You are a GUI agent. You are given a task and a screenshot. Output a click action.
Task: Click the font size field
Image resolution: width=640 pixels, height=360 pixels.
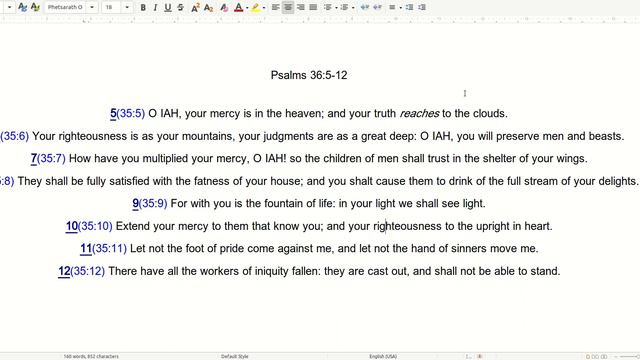[x=111, y=7]
